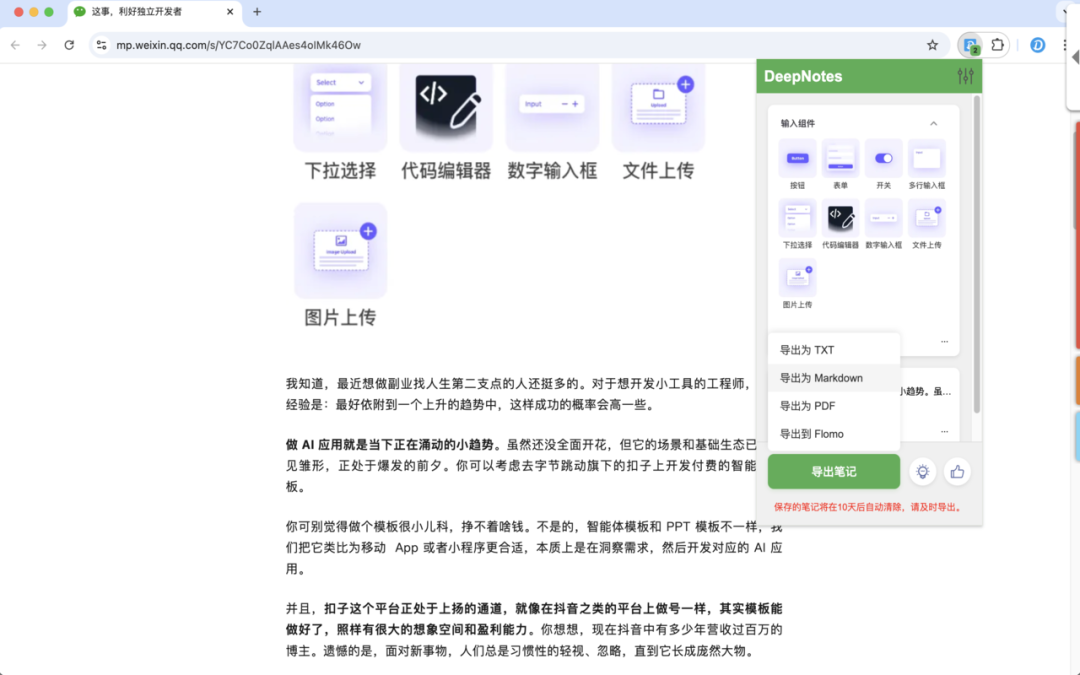Open the first note card's more options ellipsis
The height and width of the screenshot is (675, 1080).
pos(944,342)
